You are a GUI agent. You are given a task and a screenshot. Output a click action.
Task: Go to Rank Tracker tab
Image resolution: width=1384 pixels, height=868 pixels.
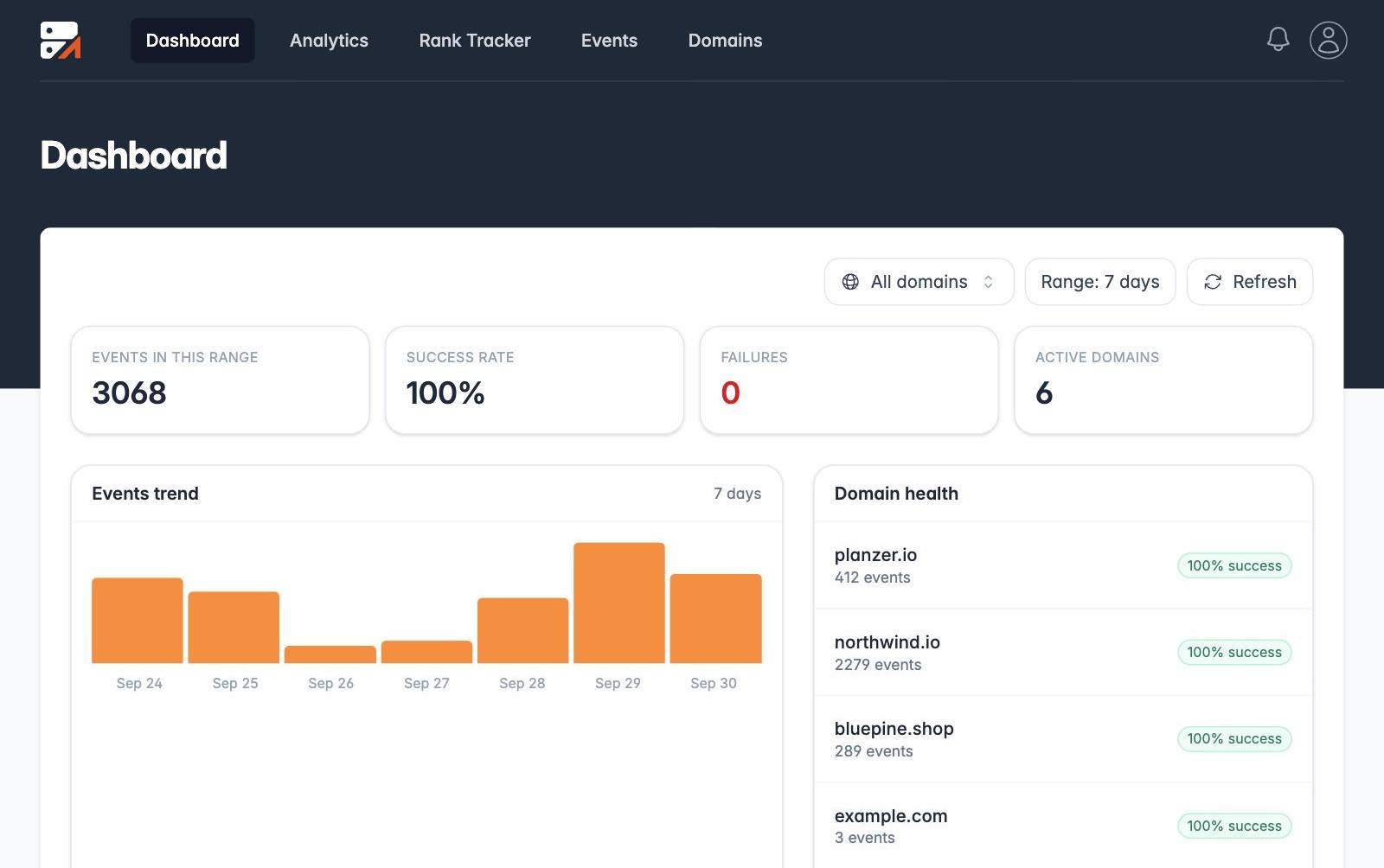475,41
